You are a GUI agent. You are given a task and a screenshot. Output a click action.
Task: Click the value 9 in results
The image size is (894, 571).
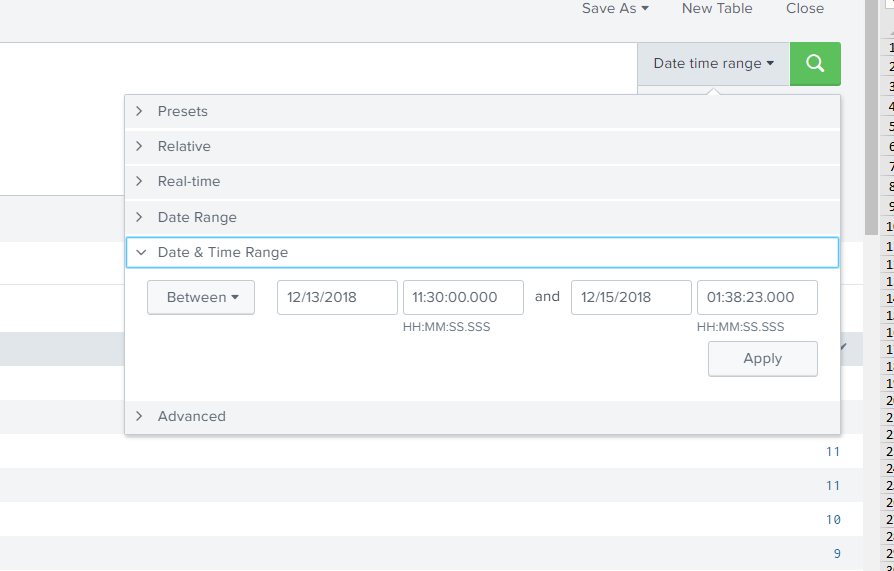[x=837, y=553]
